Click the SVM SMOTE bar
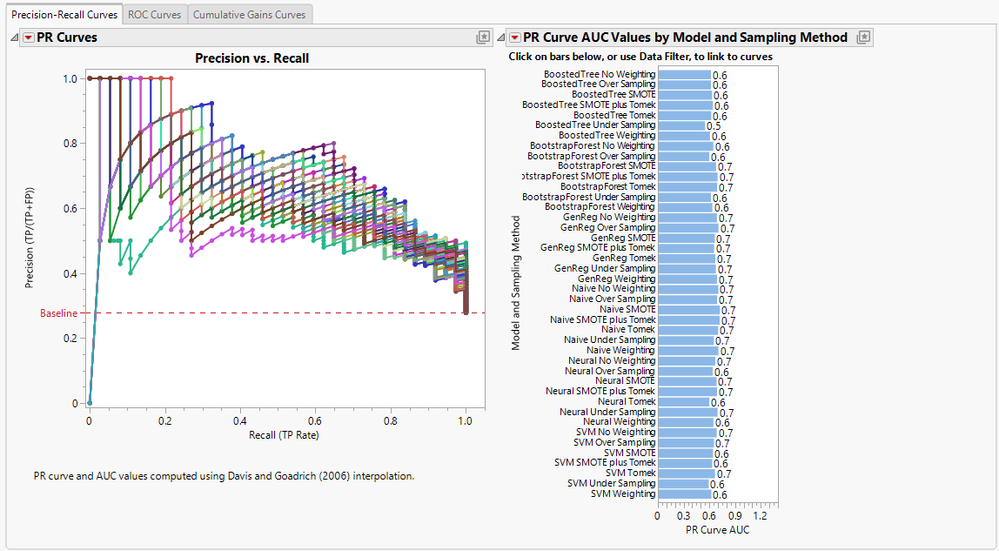Screen dimensions: 999x551 pos(685,453)
